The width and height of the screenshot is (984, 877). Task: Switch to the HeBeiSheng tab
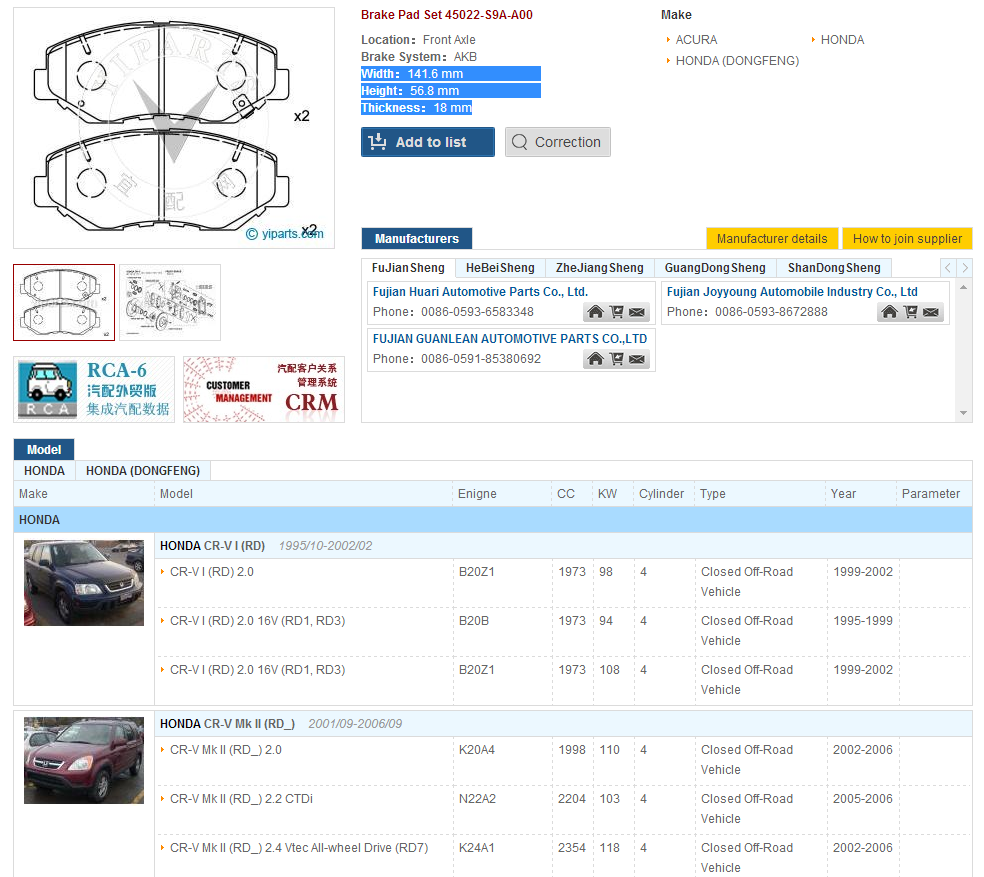(500, 268)
